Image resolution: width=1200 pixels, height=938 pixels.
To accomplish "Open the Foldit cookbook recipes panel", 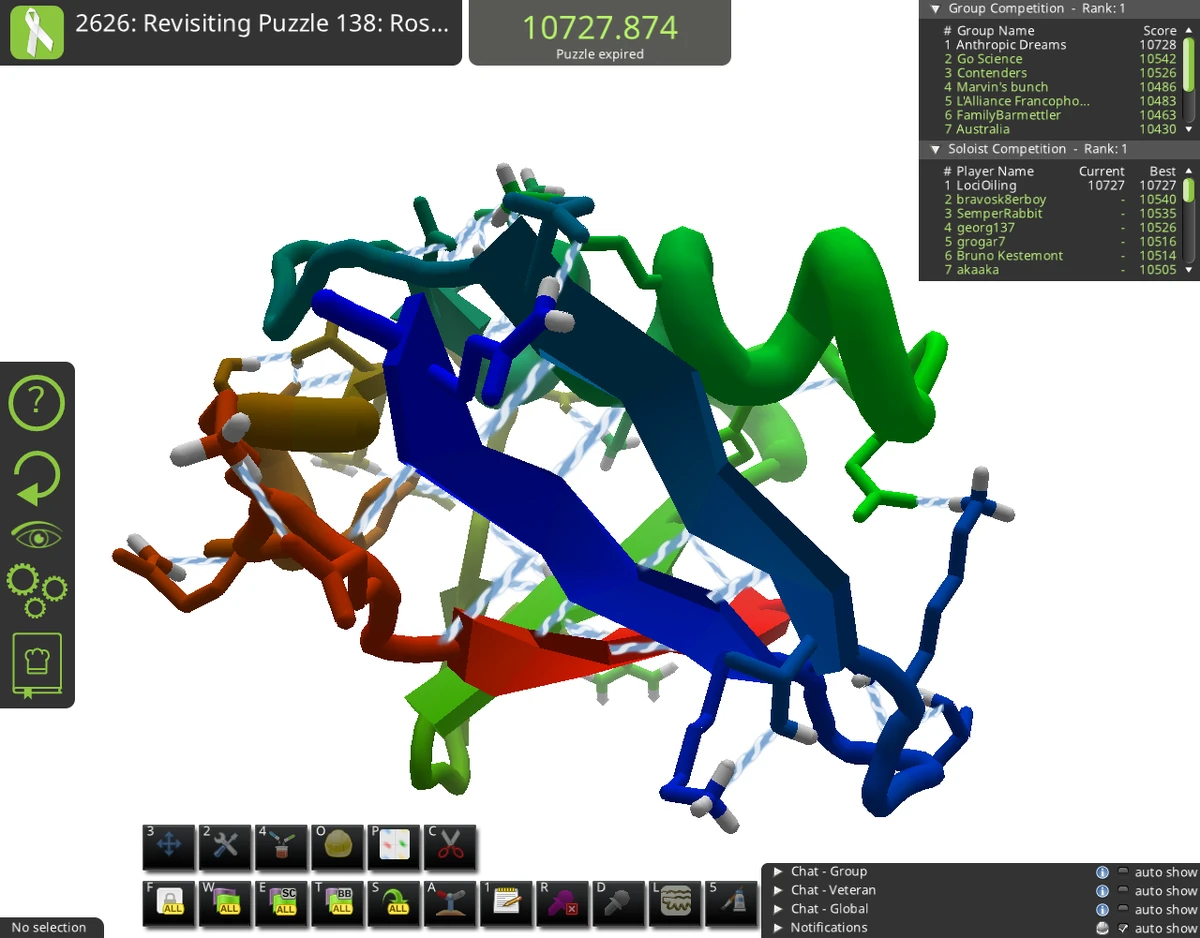I will pyautogui.click(x=36, y=663).
